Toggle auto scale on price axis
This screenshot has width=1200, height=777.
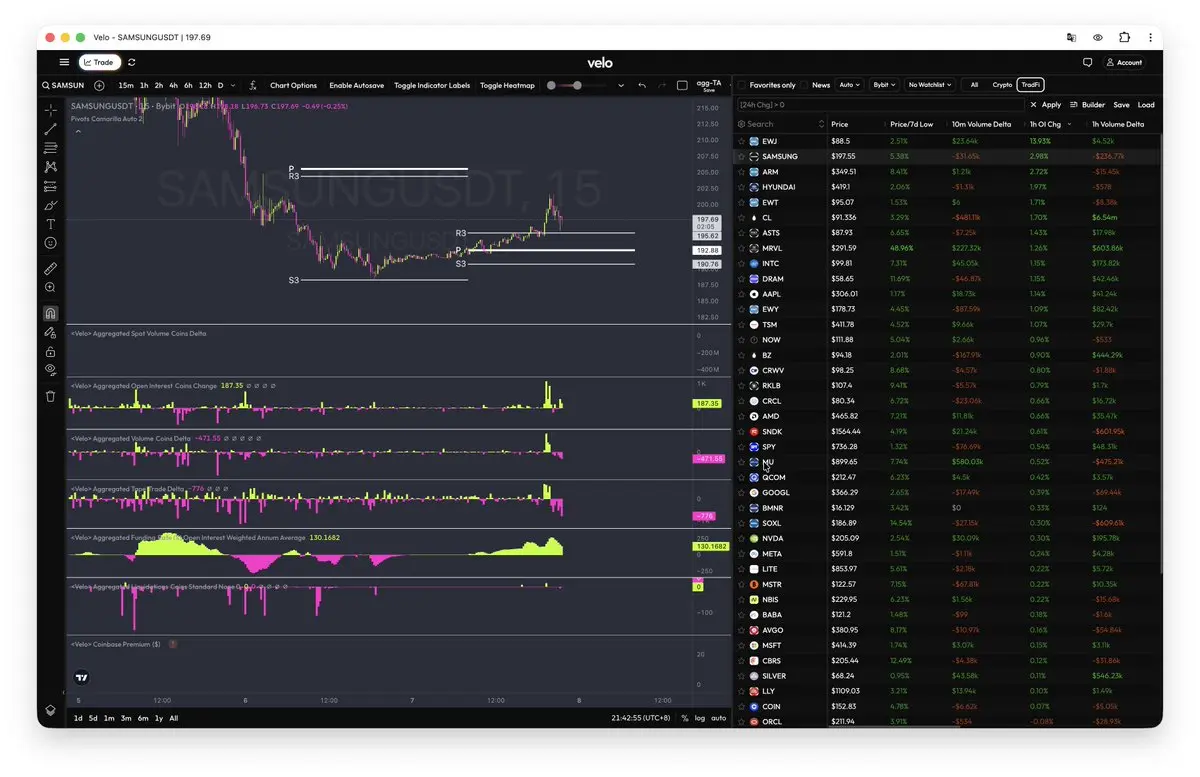(x=718, y=718)
